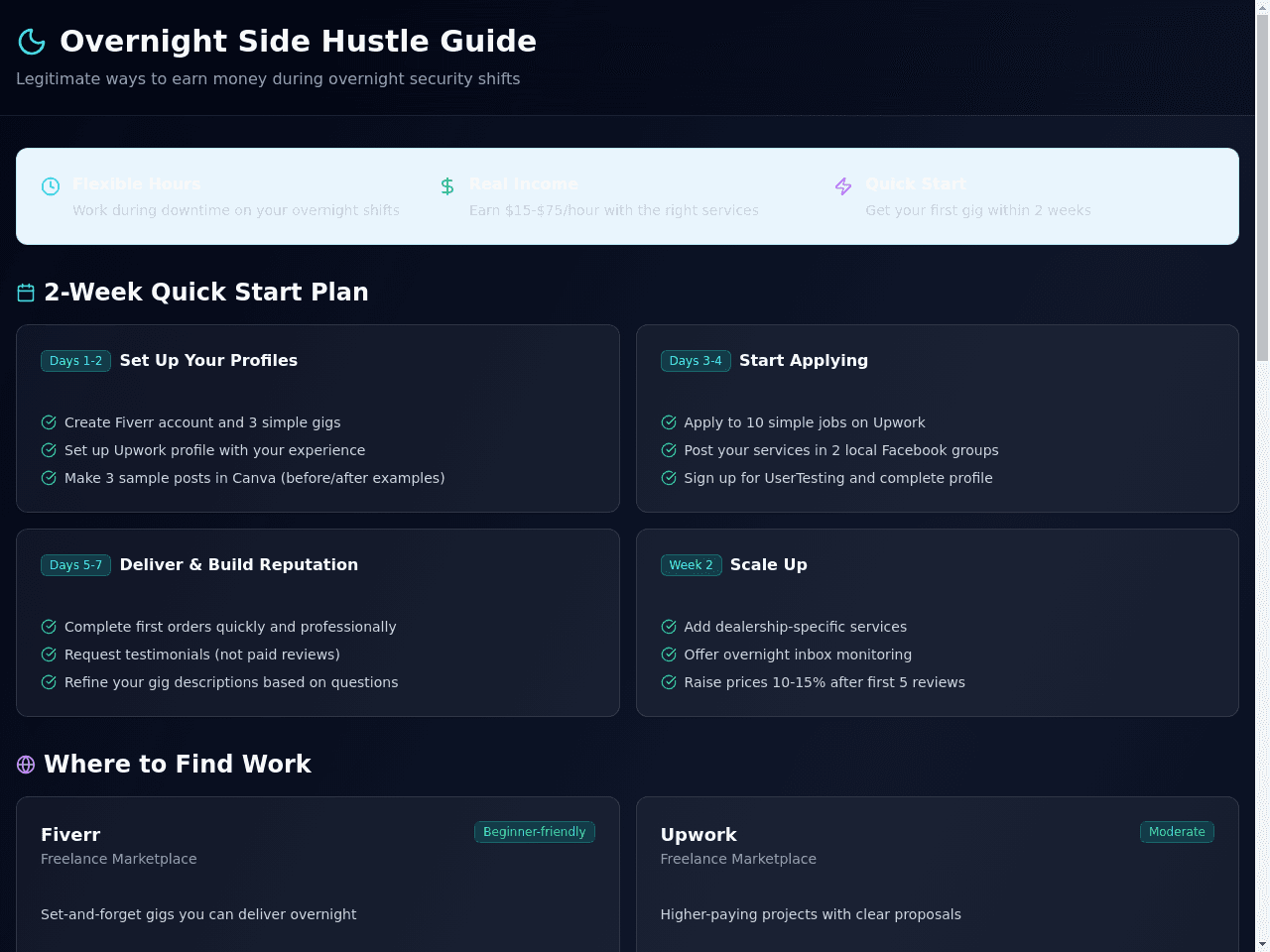Click check circle for Raise prices 10-15%
The height and width of the screenshot is (952, 1270).
pos(669,682)
